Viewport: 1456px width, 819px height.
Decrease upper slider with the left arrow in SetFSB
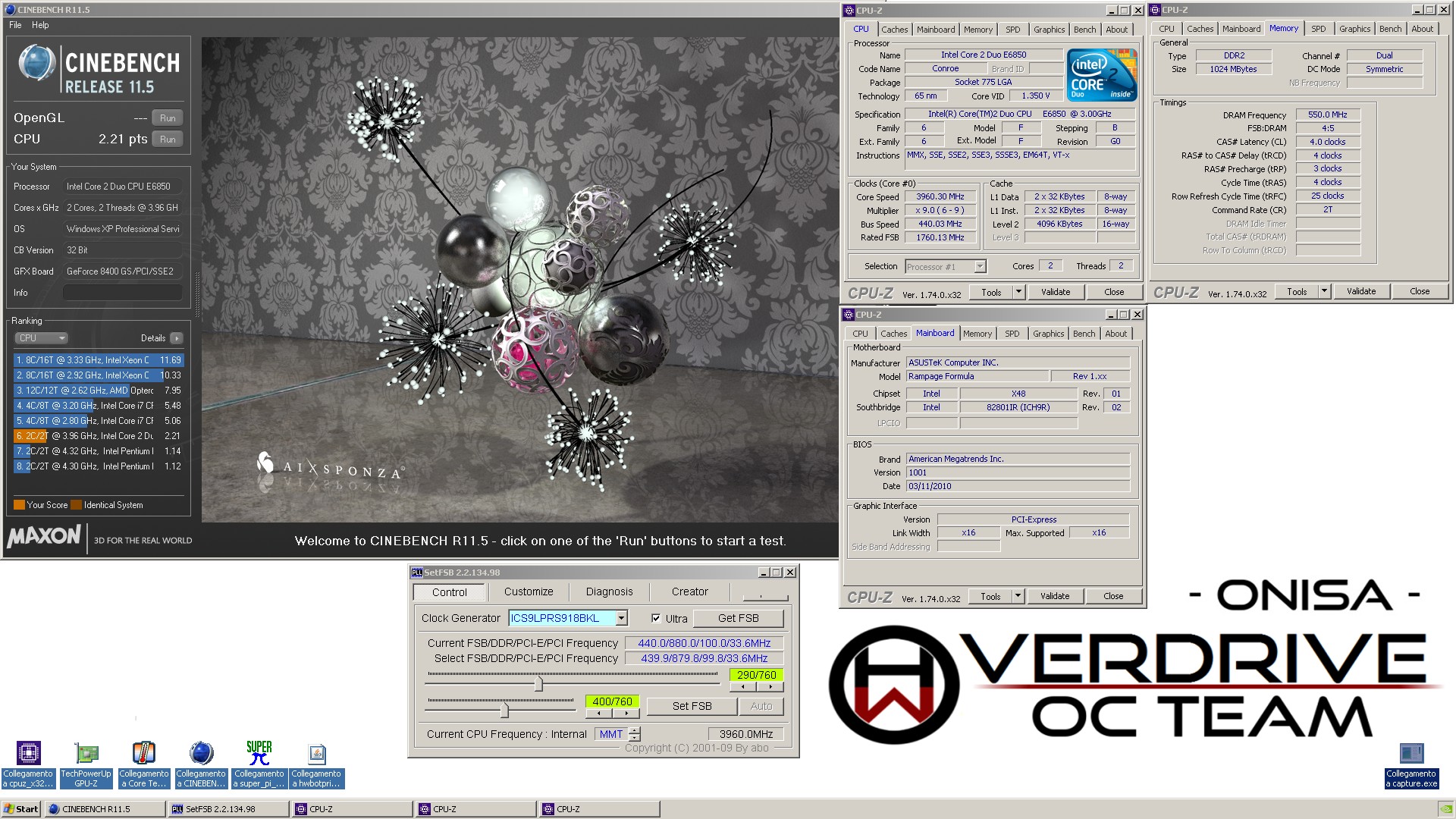[743, 687]
